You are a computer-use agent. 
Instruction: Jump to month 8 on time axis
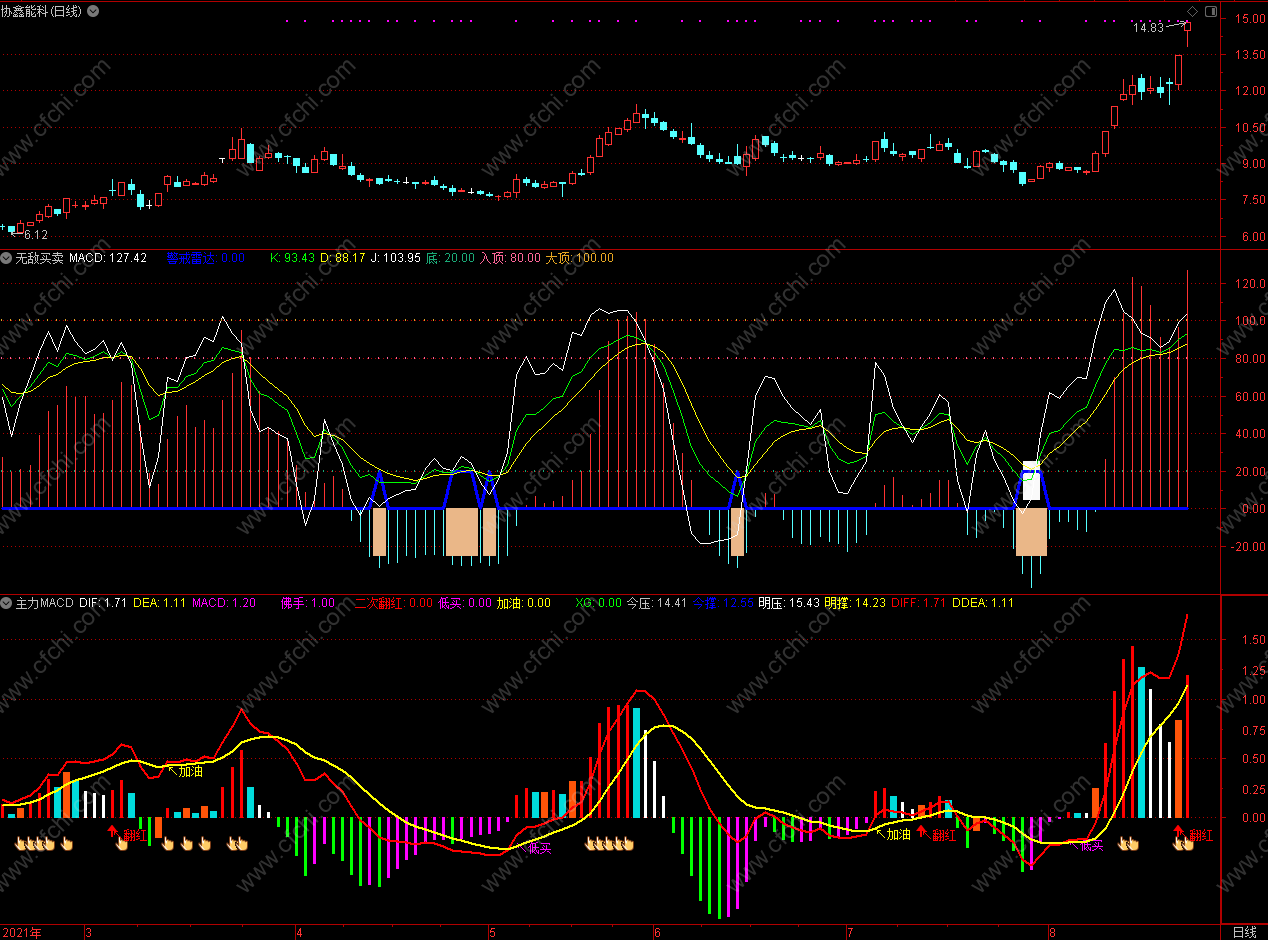tap(1051, 932)
